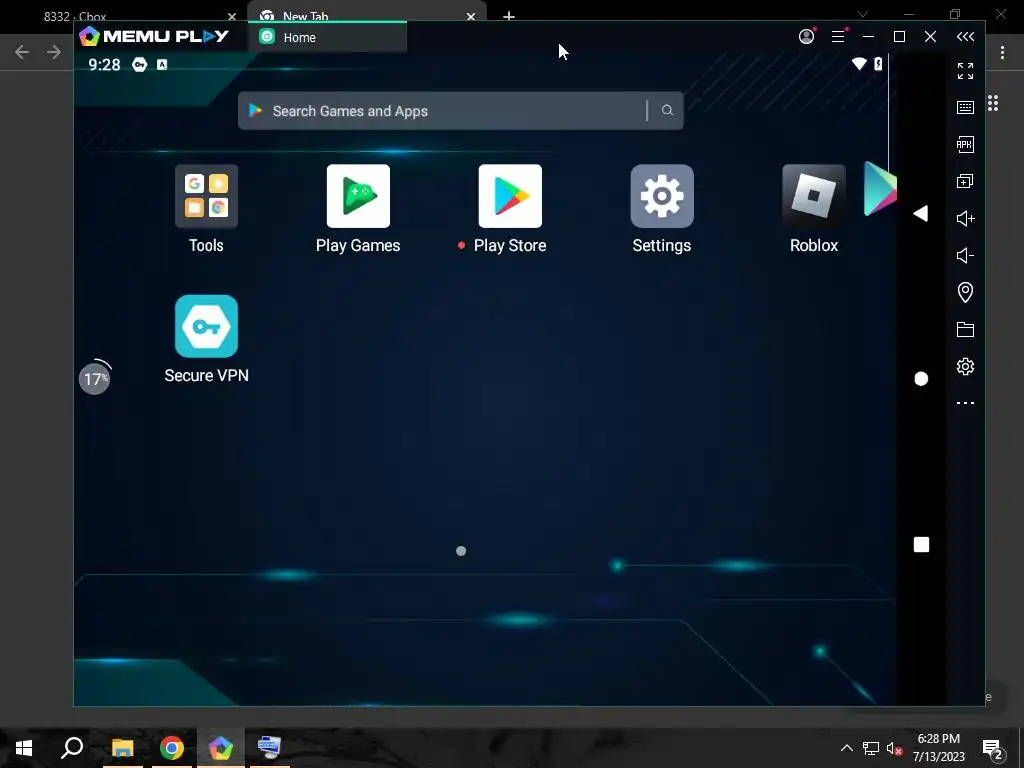Tap the Android recent apps square
Image resolution: width=1024 pixels, height=768 pixels.
921,545
